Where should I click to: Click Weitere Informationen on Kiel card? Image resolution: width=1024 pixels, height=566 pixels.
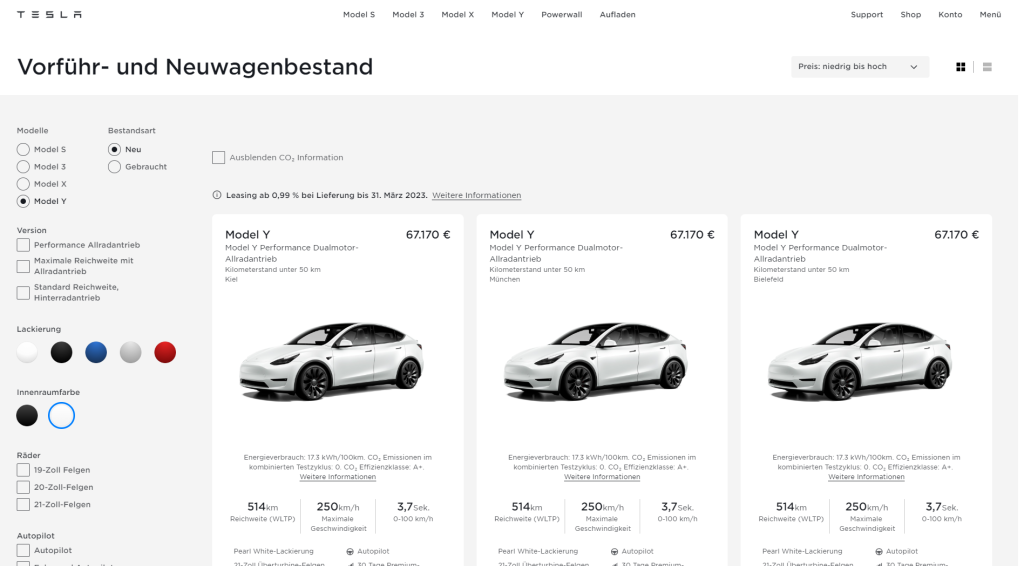[338, 477]
